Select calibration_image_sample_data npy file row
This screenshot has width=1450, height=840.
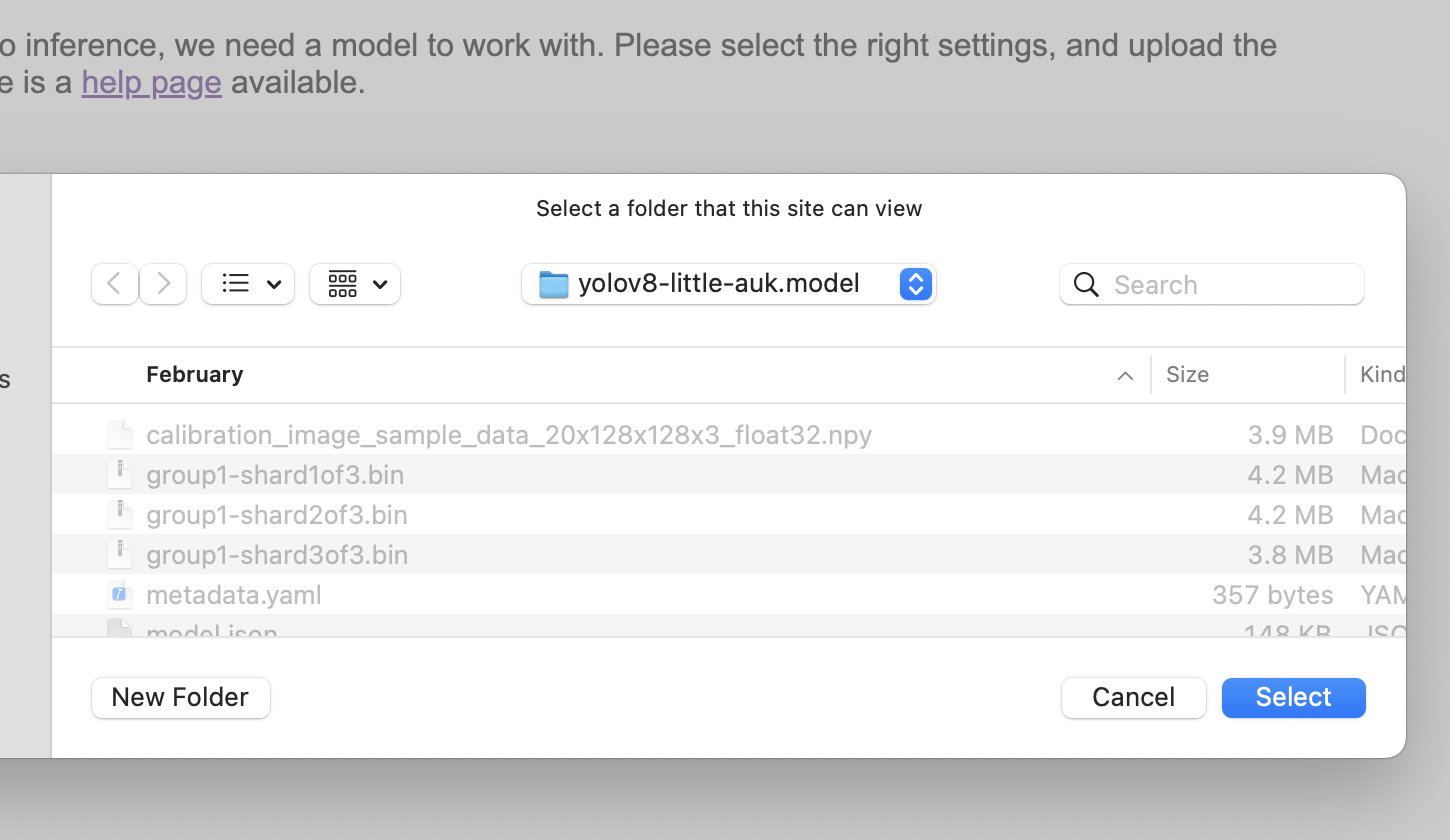[x=729, y=434]
